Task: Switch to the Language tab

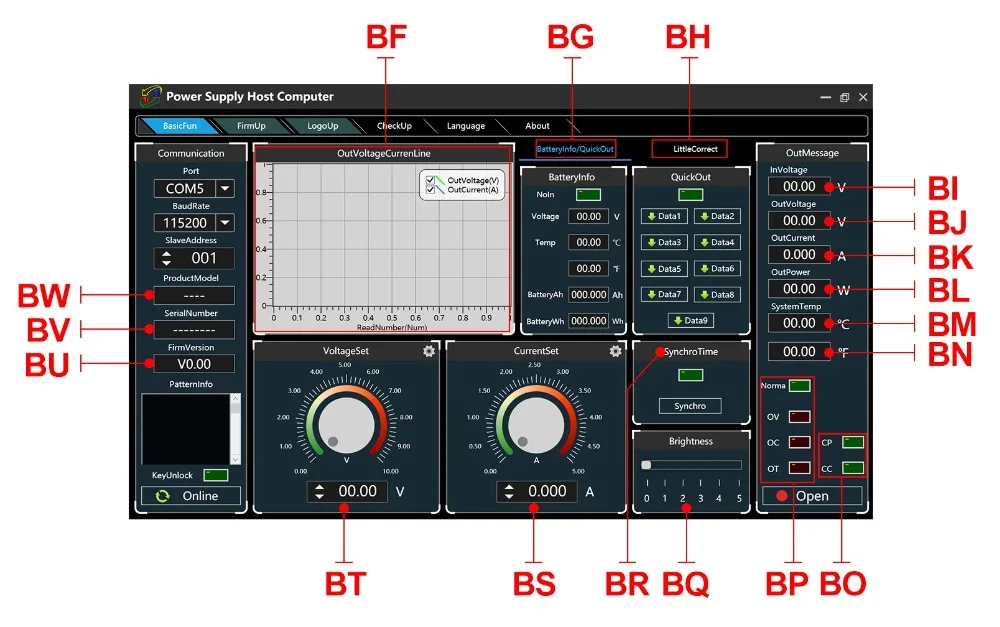Action: tap(466, 126)
